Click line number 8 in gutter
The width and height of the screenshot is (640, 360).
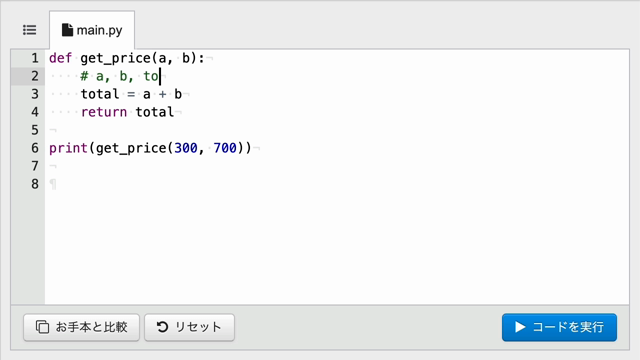pos(35,184)
